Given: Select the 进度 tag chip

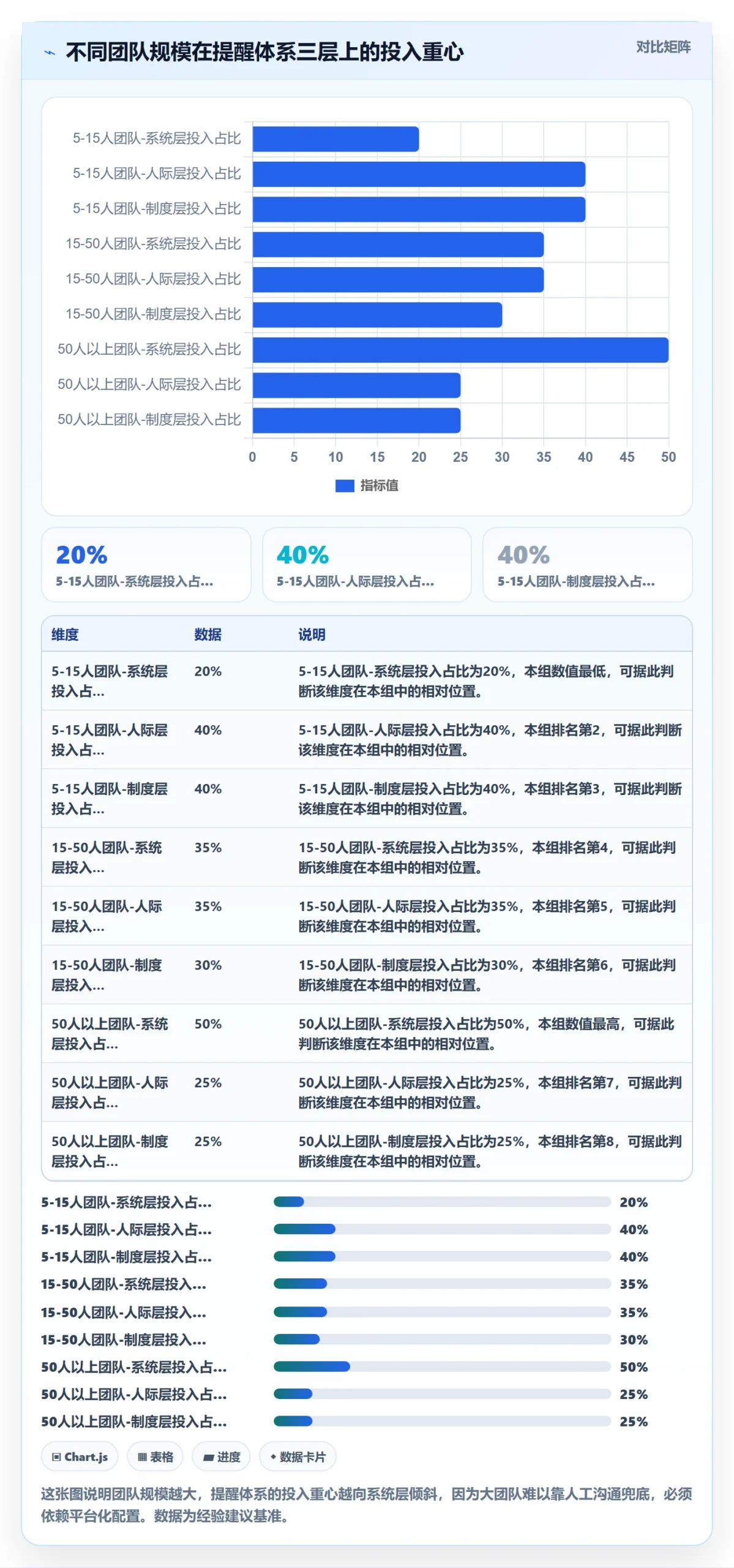Looking at the screenshot, I should pyautogui.click(x=221, y=1457).
